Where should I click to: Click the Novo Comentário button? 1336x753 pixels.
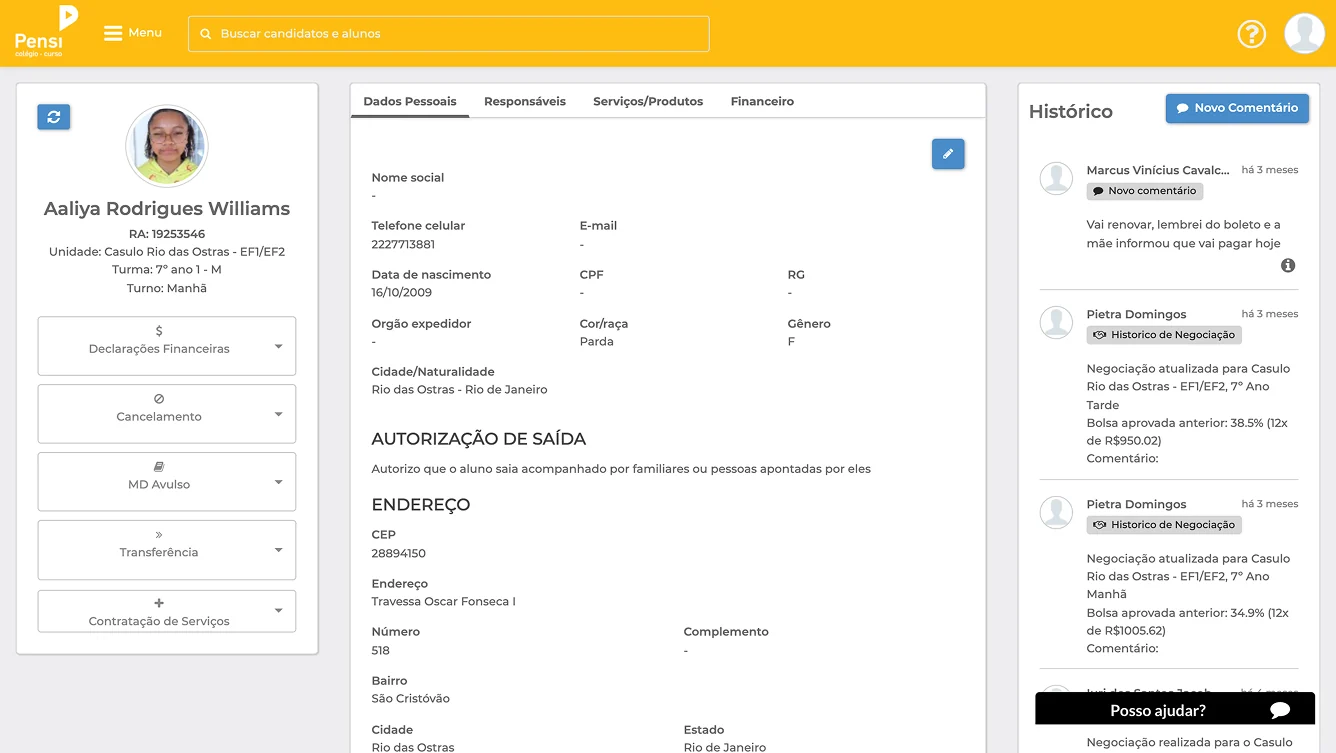[1237, 108]
